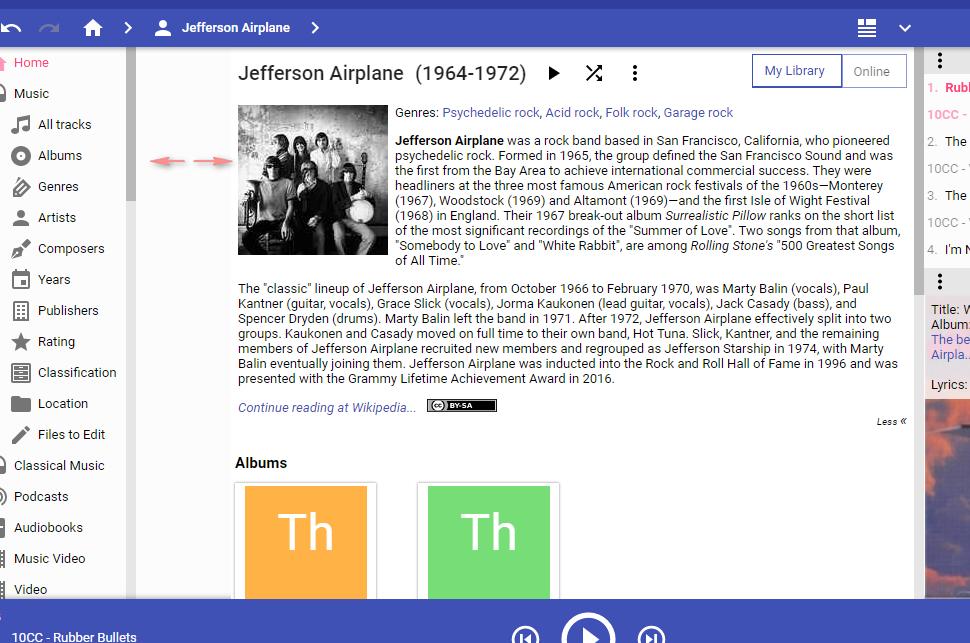
Task: Open the Psychedelic rock genre link
Action: click(x=490, y=113)
